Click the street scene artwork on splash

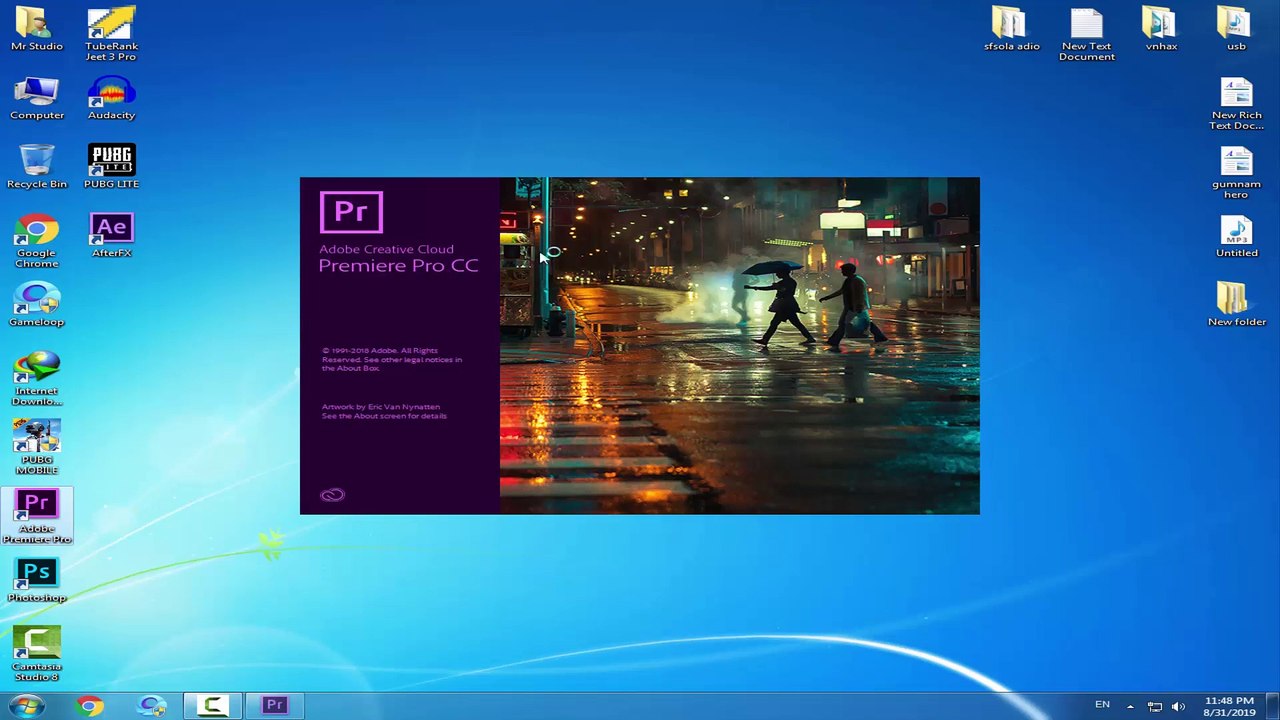point(740,346)
